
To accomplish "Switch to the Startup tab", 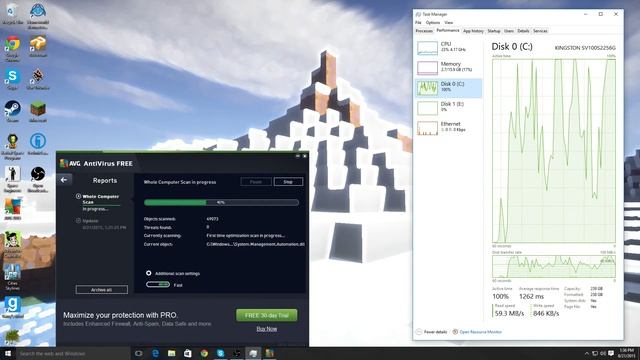I will [x=493, y=31].
